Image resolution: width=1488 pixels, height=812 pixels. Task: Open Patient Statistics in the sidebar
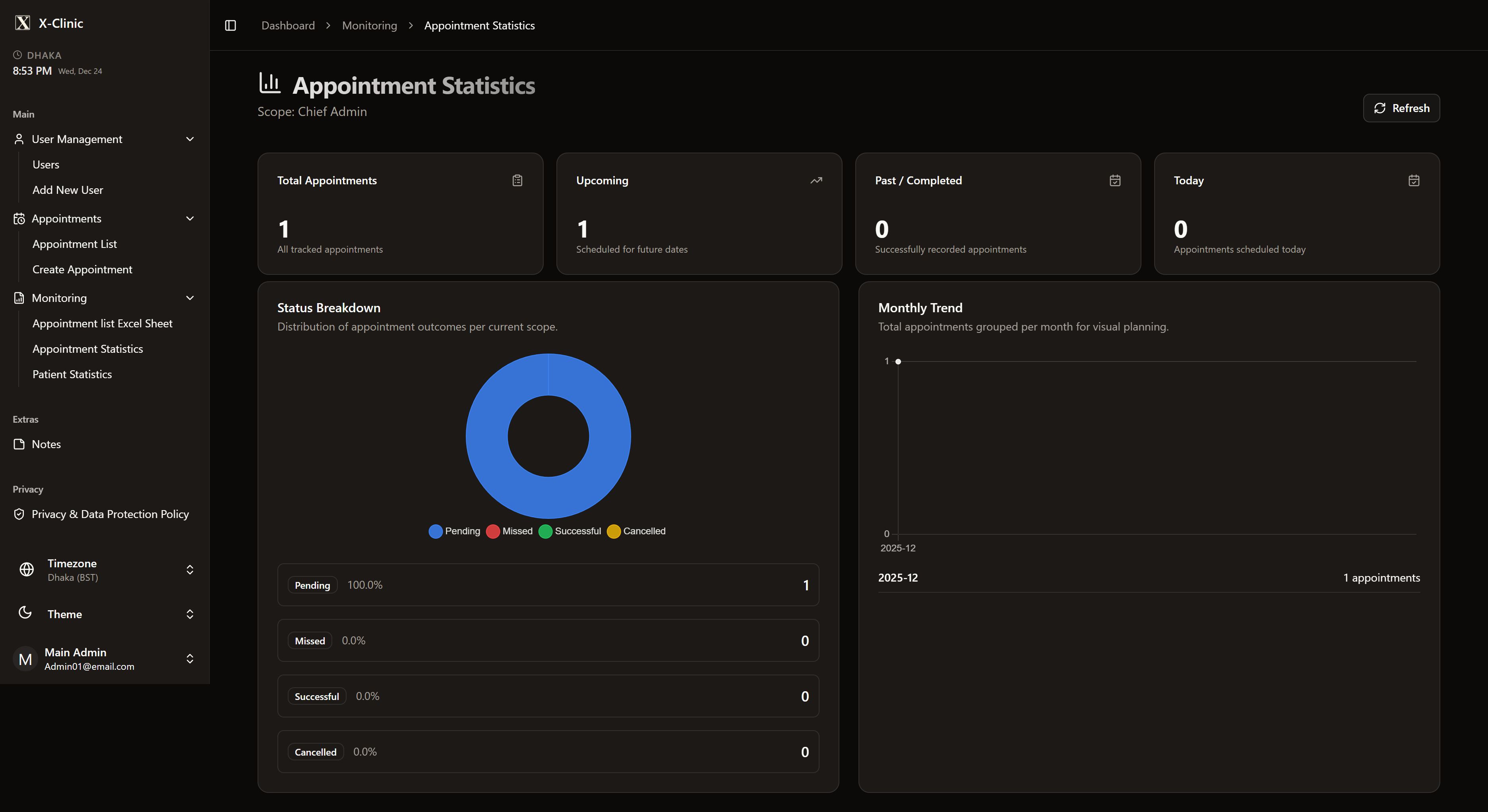(72, 374)
